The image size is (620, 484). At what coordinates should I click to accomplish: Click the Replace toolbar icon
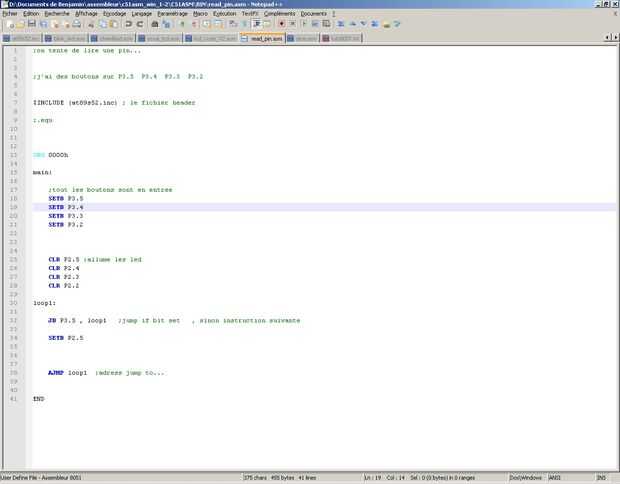[166, 24]
